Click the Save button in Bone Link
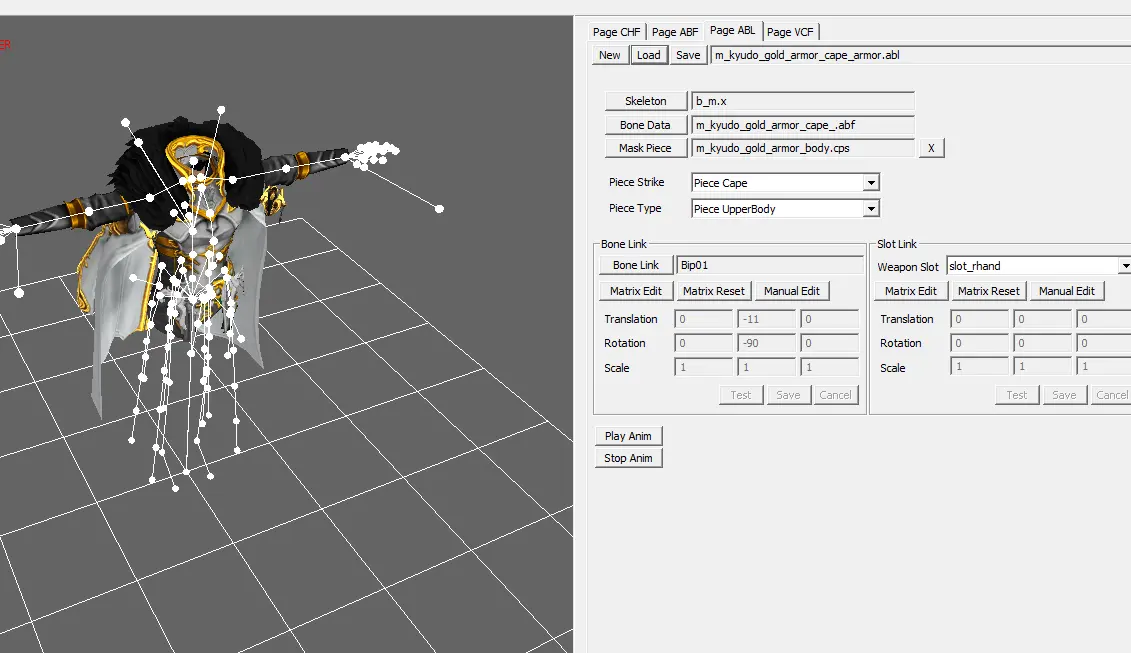 788,395
